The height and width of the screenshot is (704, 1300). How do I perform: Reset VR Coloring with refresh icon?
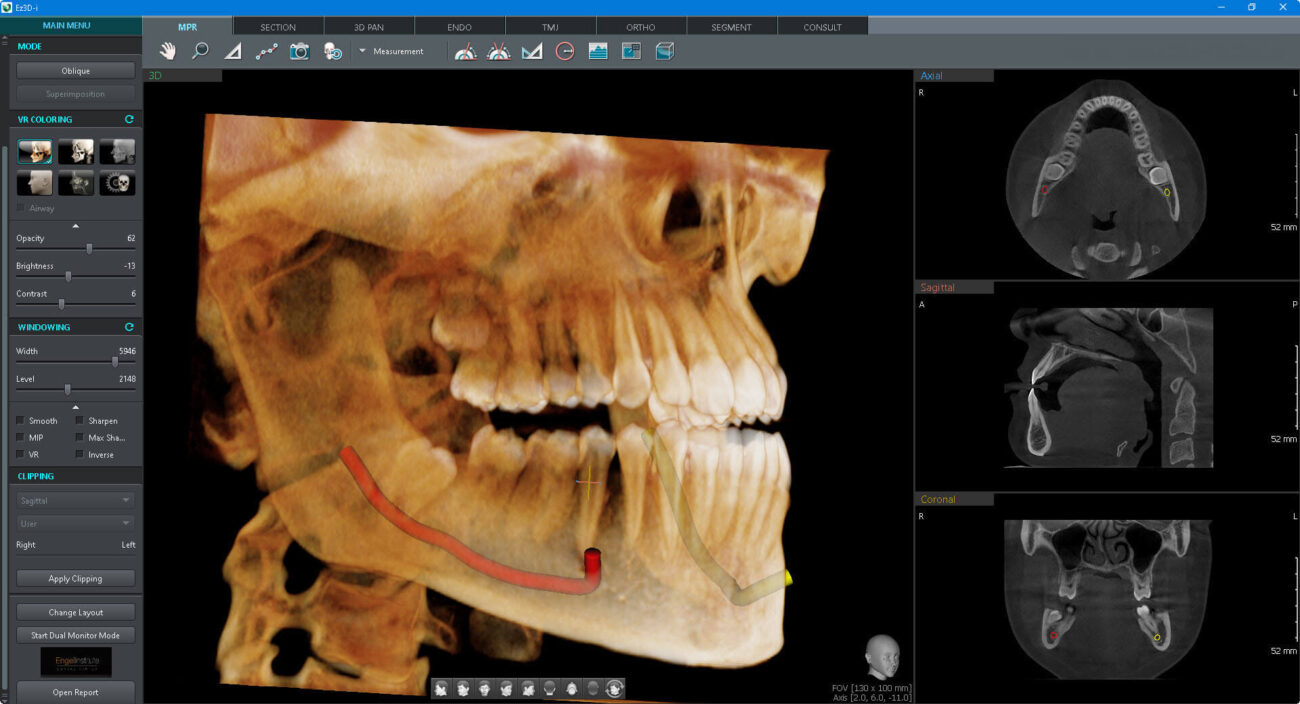click(x=128, y=119)
